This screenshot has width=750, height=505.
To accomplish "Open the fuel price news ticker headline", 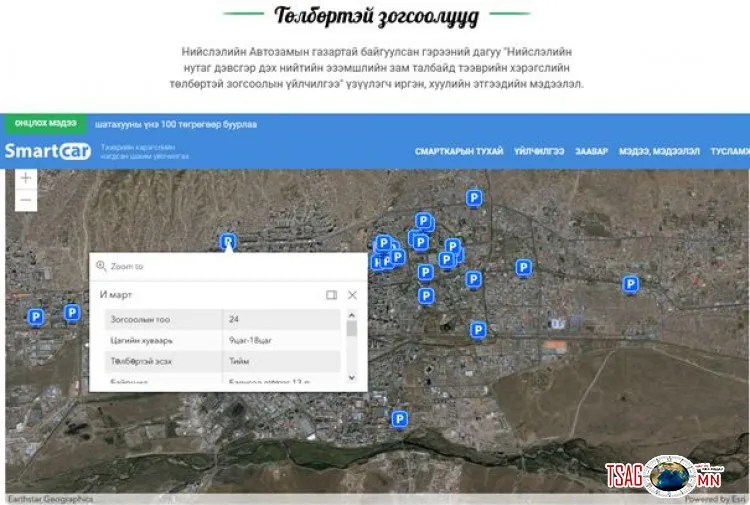I will click(176, 124).
